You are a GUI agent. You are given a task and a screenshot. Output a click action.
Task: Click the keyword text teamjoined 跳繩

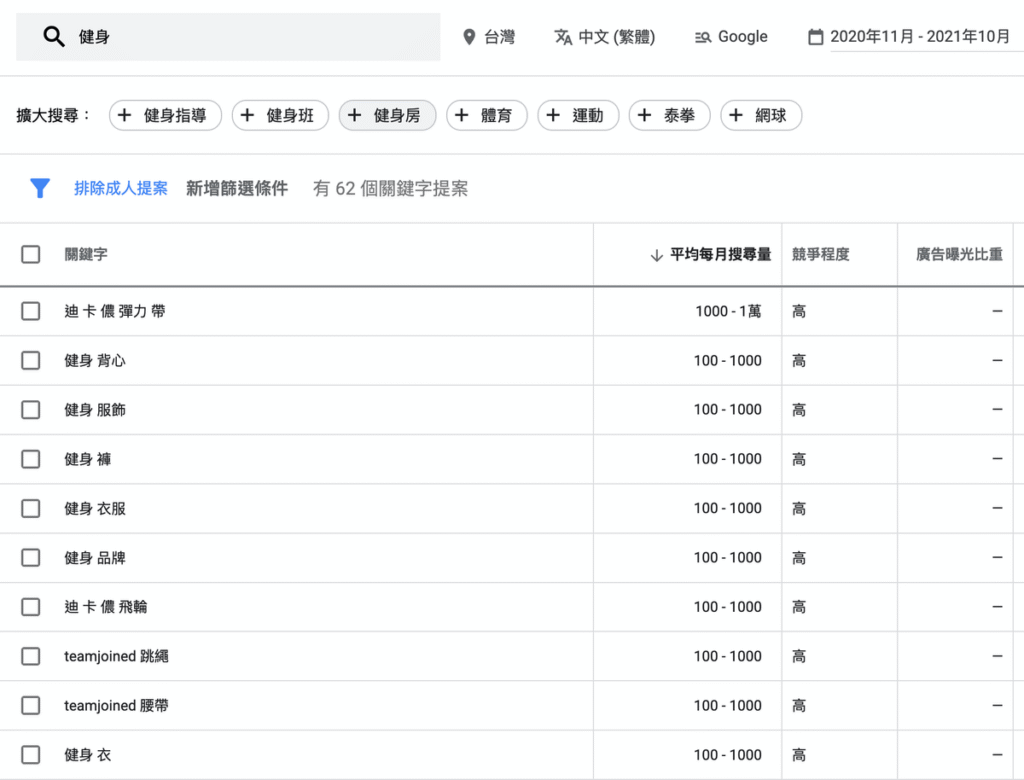click(x=116, y=656)
